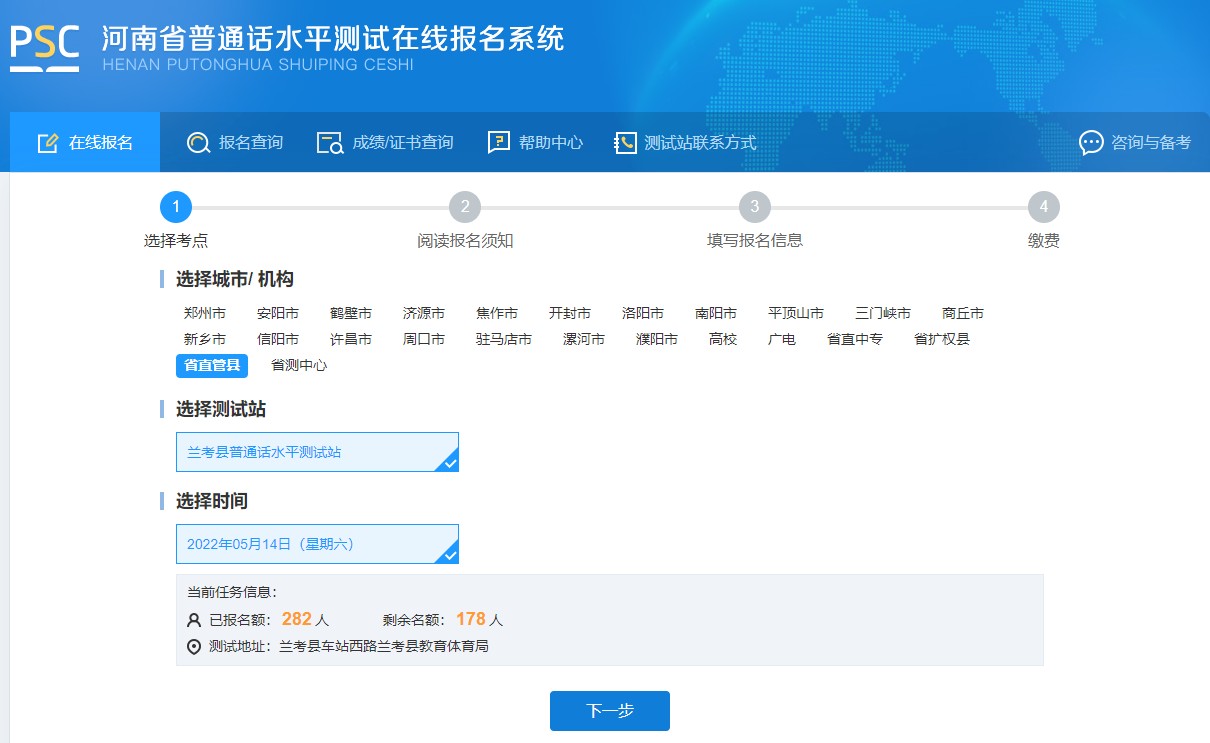Click the PSC logo icon

pyautogui.click(x=45, y=45)
